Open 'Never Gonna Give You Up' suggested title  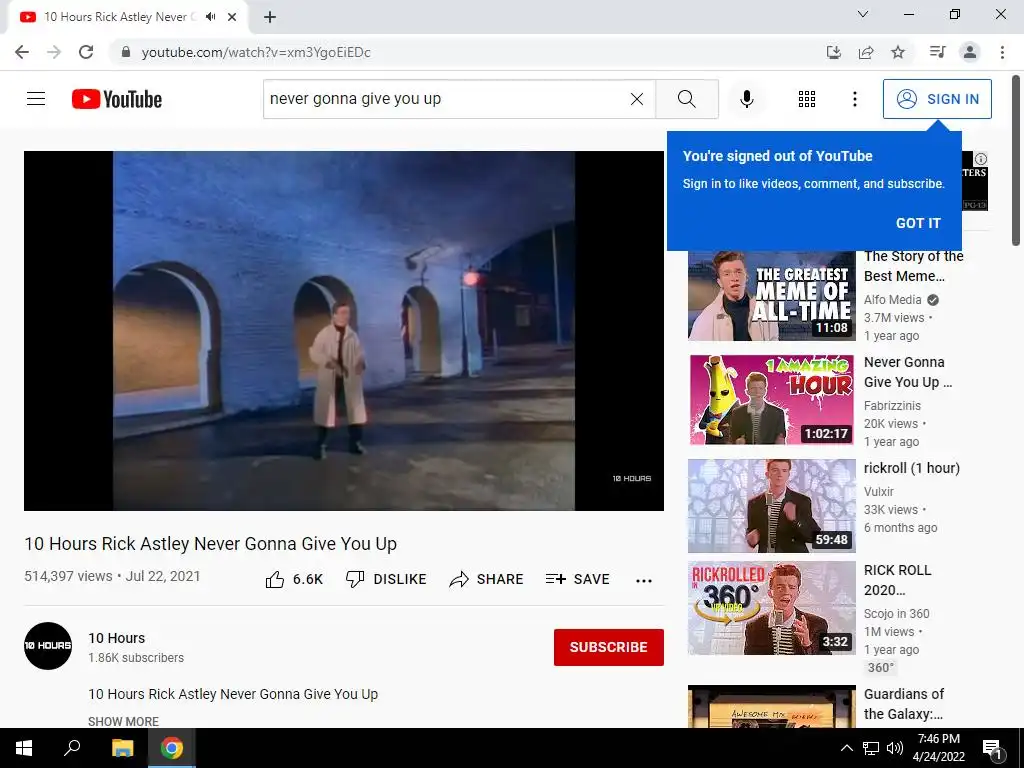(x=908, y=372)
